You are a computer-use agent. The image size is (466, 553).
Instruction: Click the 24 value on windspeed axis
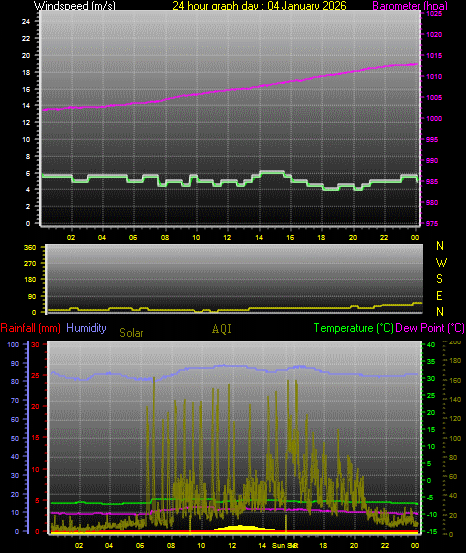(x=26, y=22)
